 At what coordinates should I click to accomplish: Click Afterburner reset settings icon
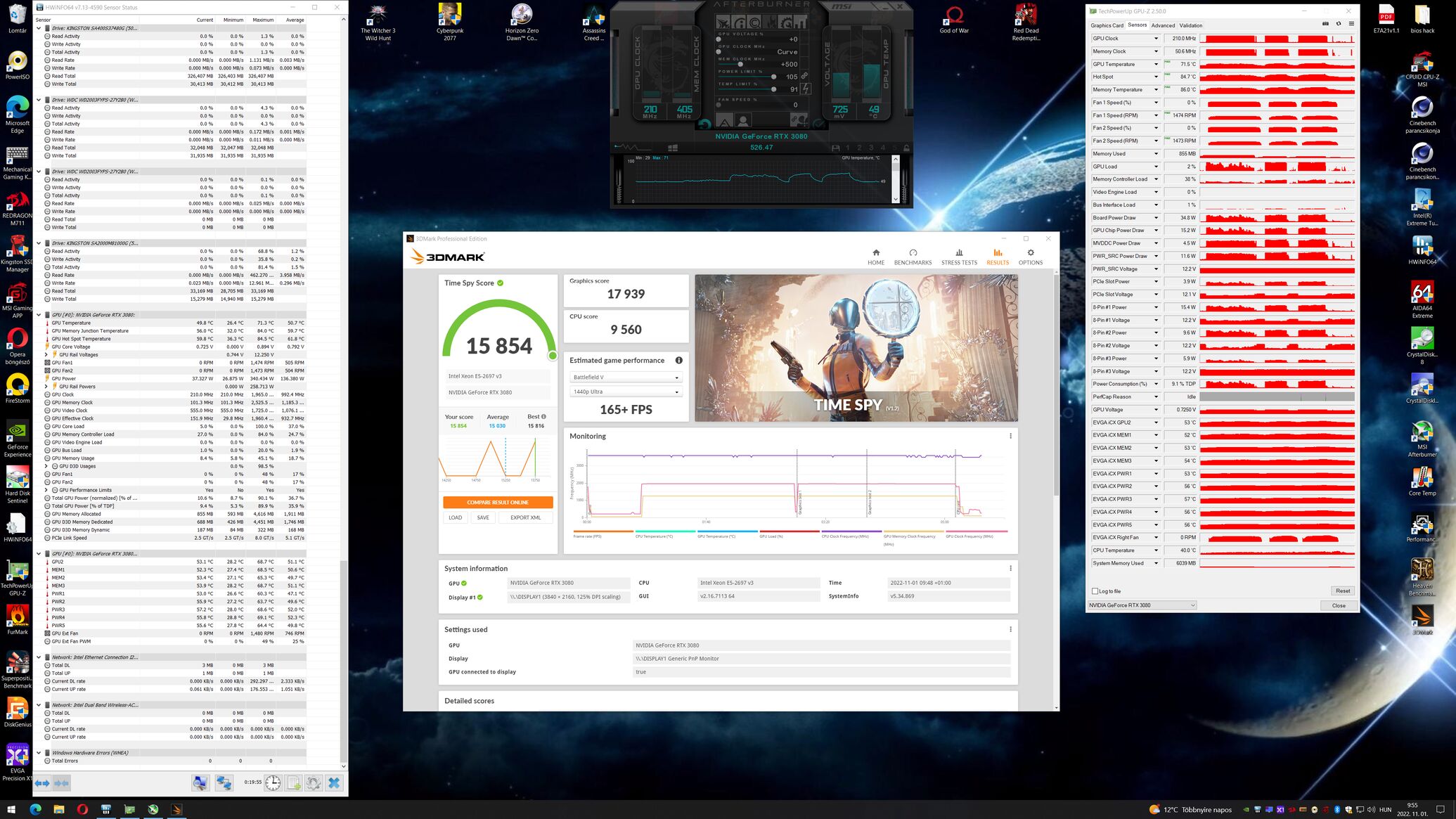(705, 124)
